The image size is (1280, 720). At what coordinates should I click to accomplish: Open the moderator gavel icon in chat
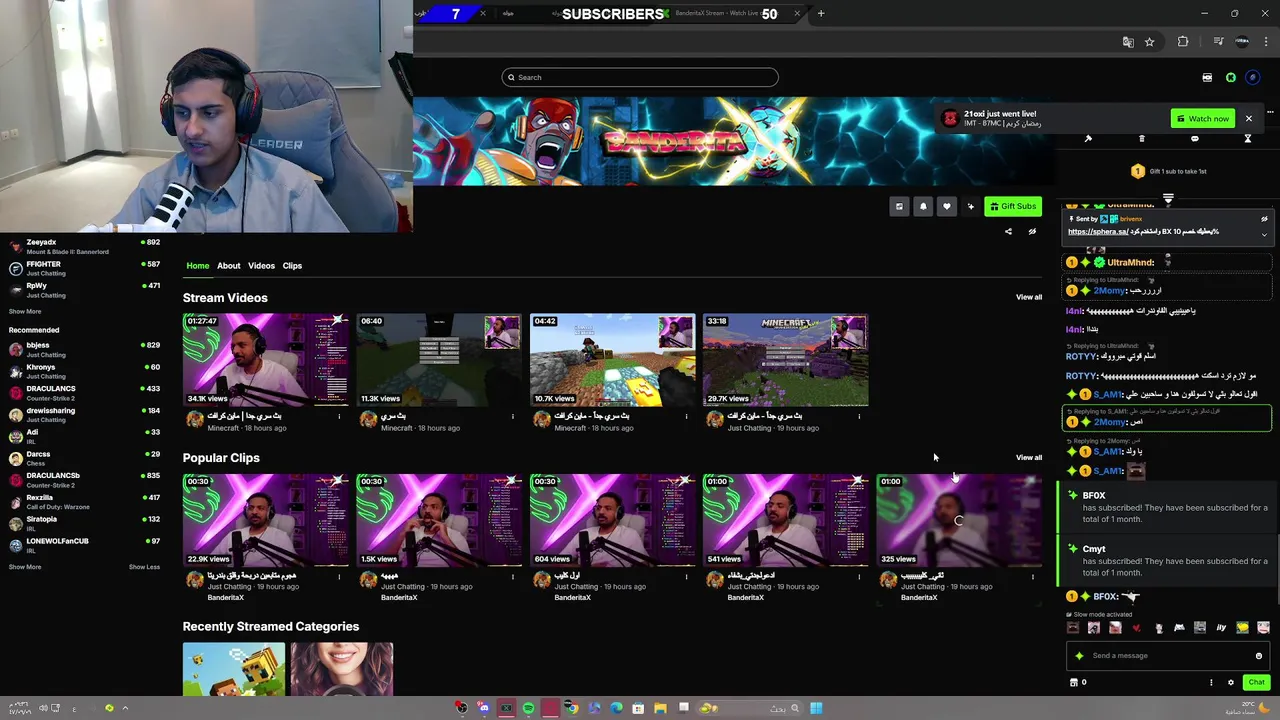[x=1088, y=139]
